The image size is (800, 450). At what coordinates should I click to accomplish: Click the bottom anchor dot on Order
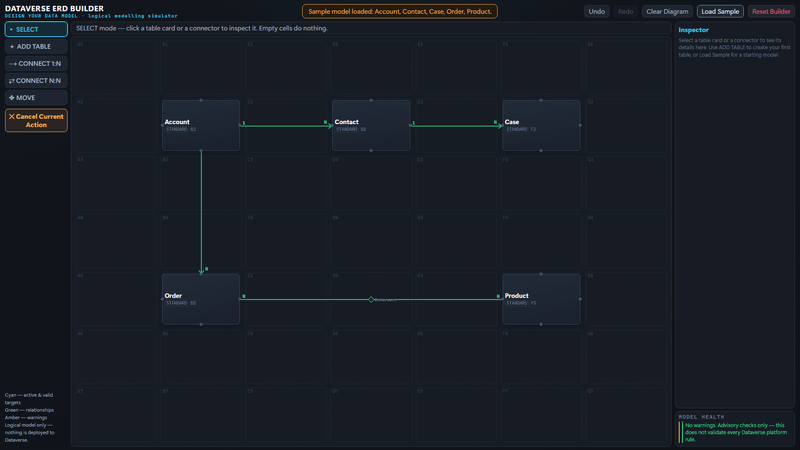[x=201, y=324]
